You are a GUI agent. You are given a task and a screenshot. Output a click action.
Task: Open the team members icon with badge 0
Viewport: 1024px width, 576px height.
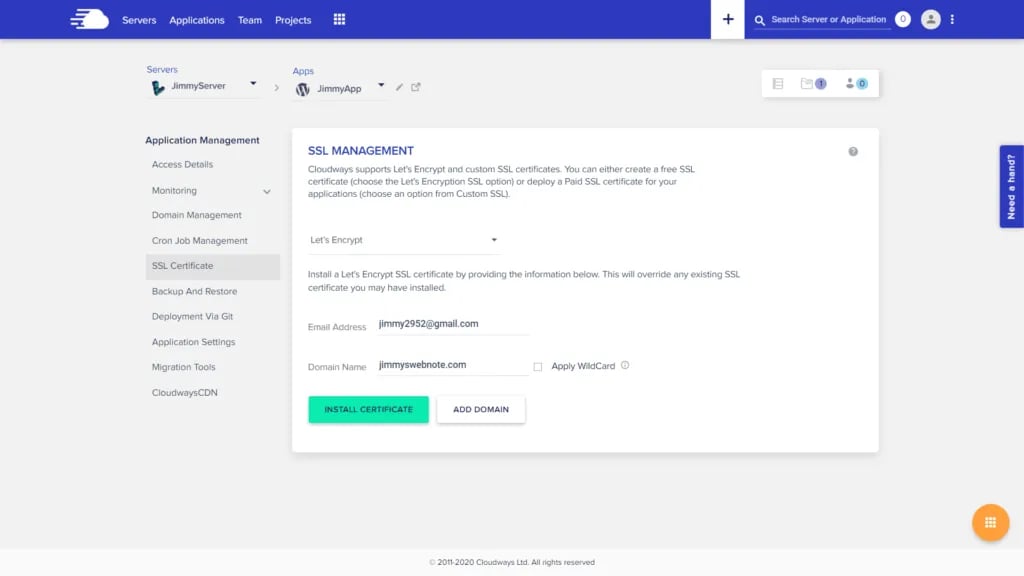[856, 84]
